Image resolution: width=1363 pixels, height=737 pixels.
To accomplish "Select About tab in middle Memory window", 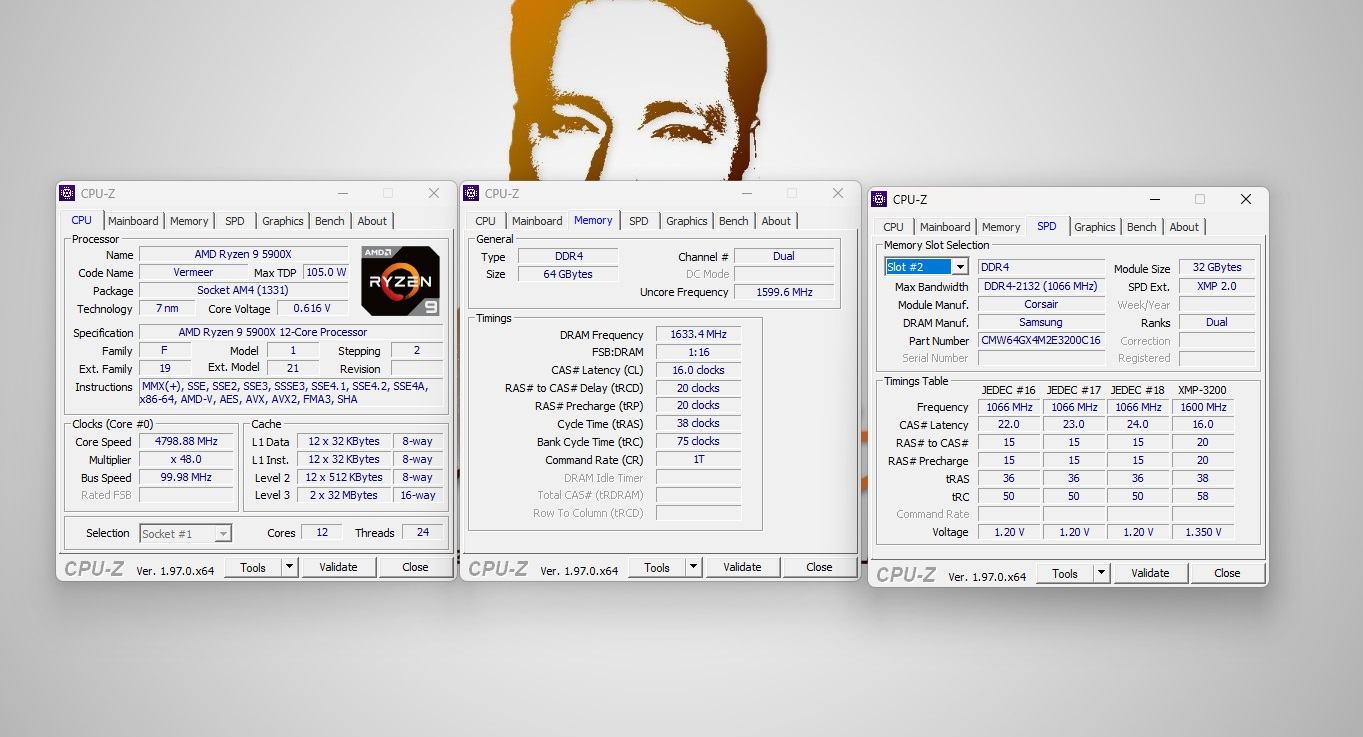I will tap(776, 221).
